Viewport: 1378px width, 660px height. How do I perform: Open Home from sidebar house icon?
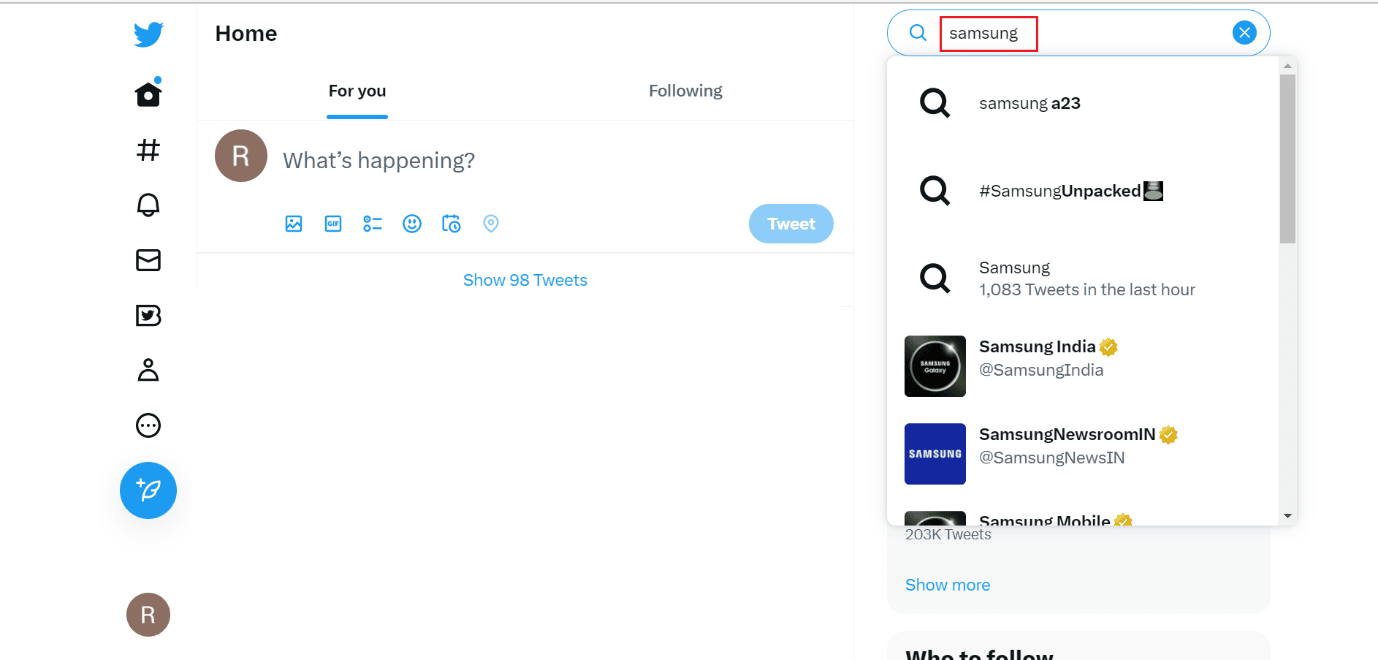click(x=148, y=94)
